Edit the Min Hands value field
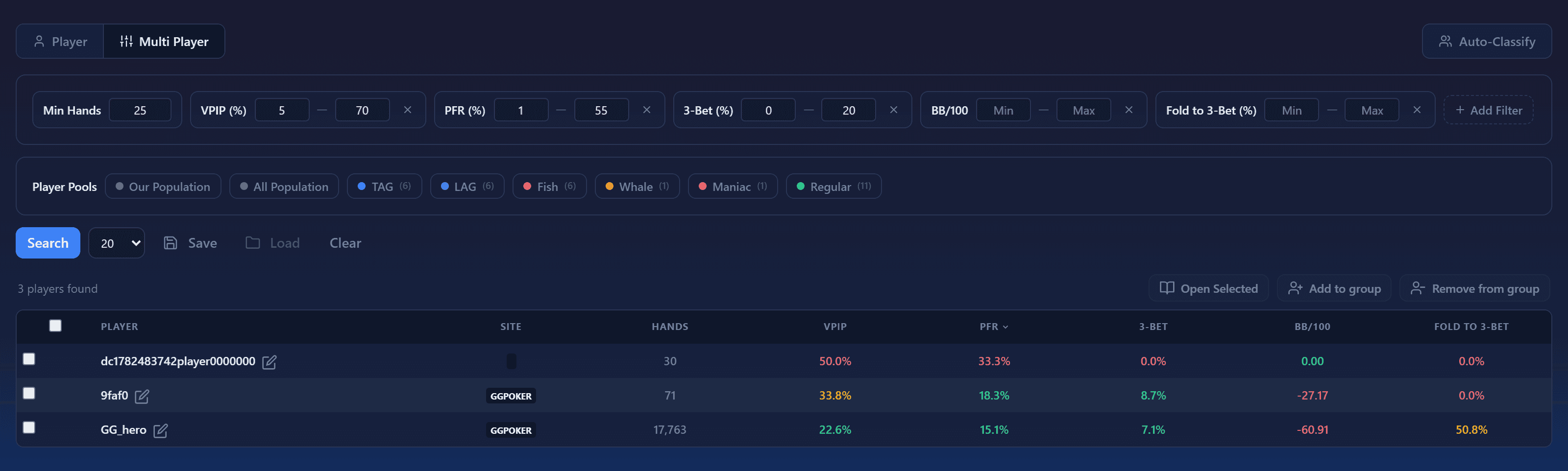The width and height of the screenshot is (1568, 471). 140,110
